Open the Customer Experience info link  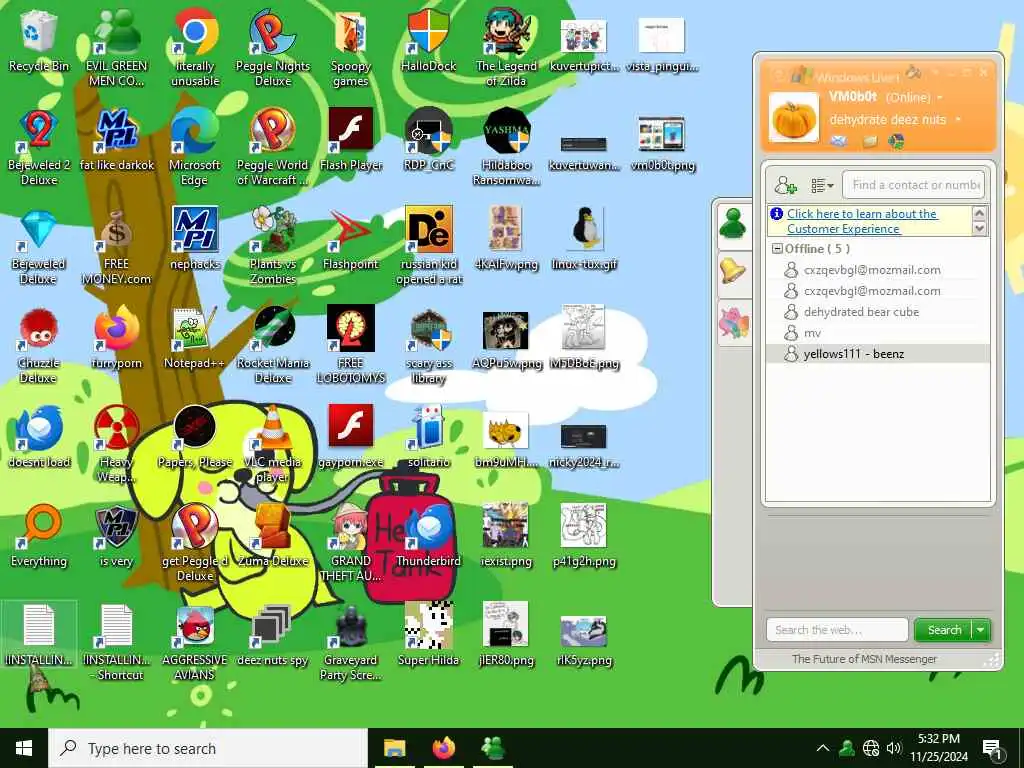[x=862, y=221]
